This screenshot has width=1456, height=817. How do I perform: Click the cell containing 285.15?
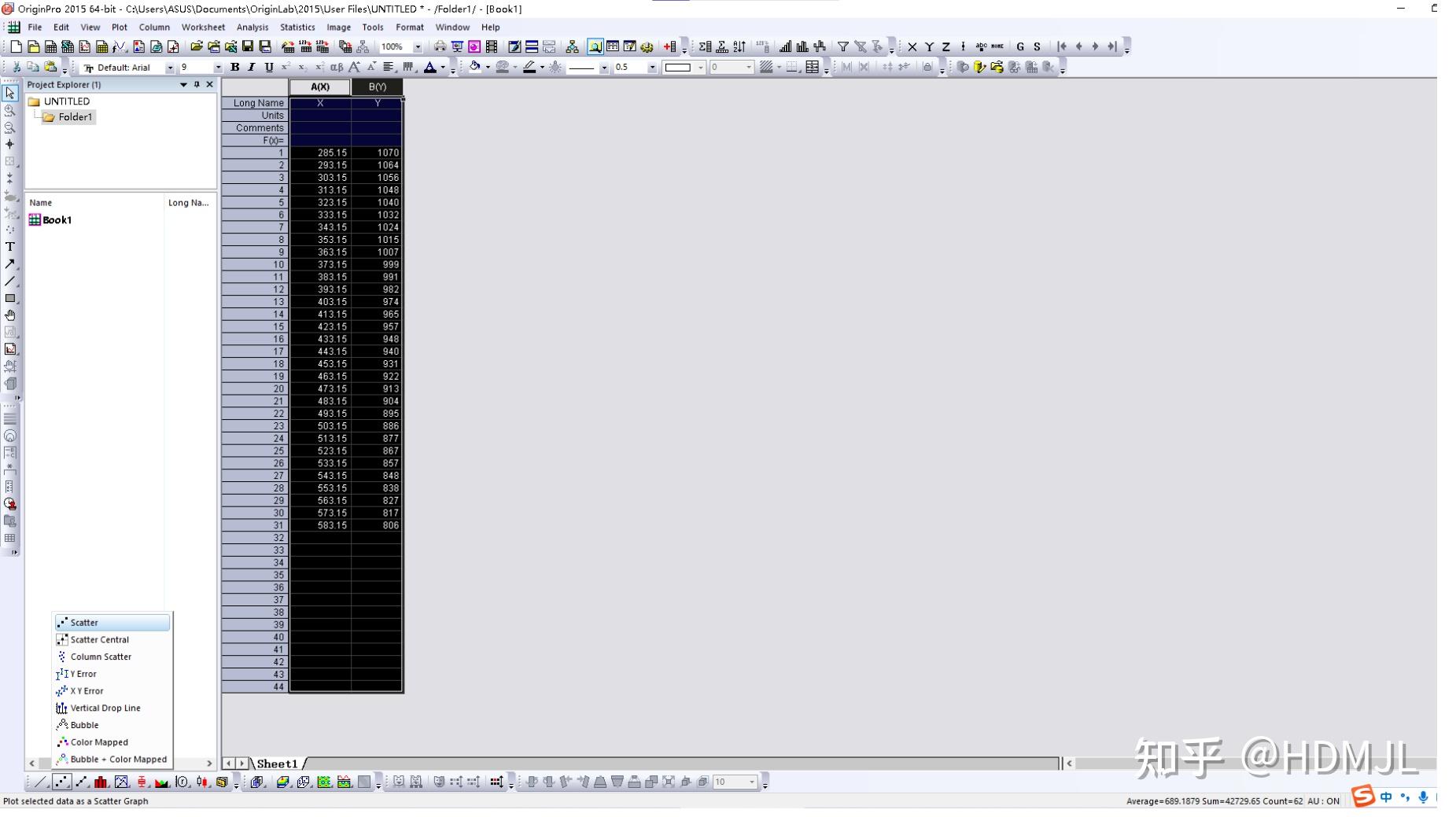click(320, 153)
